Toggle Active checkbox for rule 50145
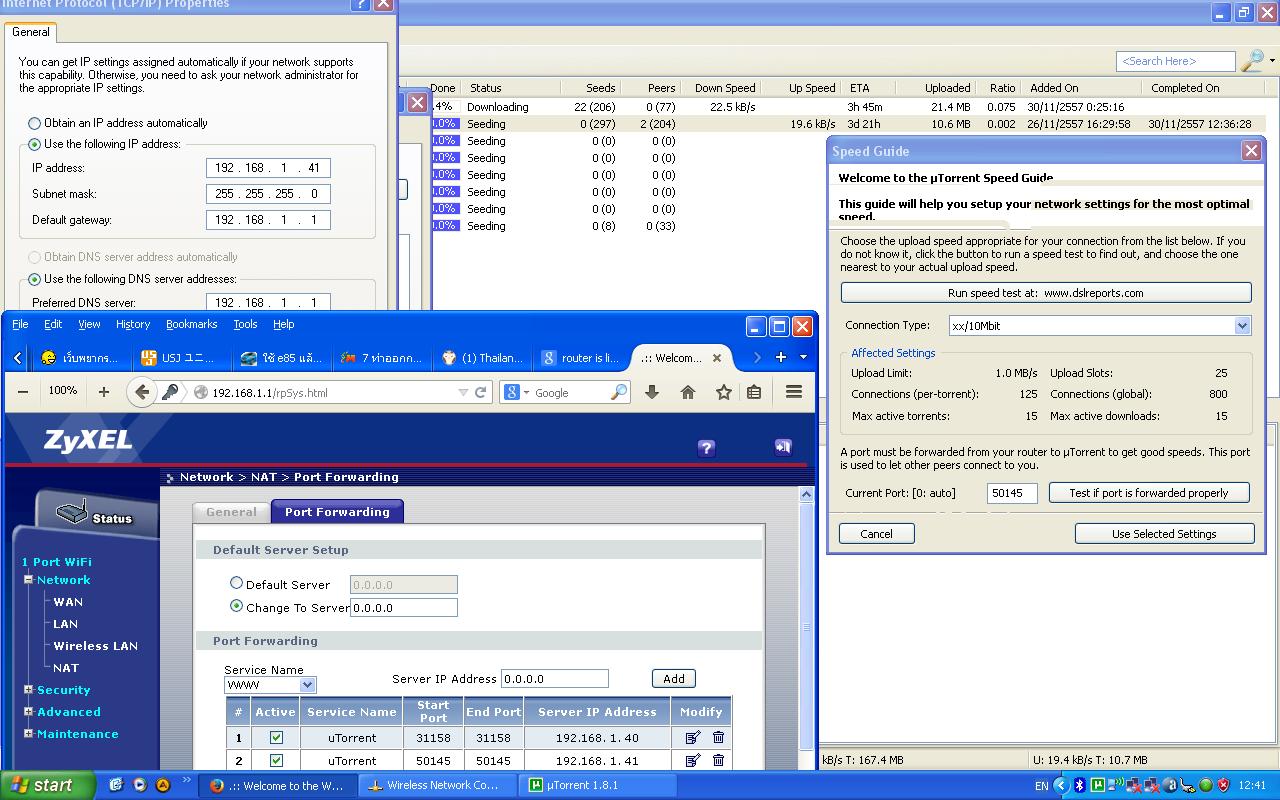The height and width of the screenshot is (800, 1280). (276, 760)
